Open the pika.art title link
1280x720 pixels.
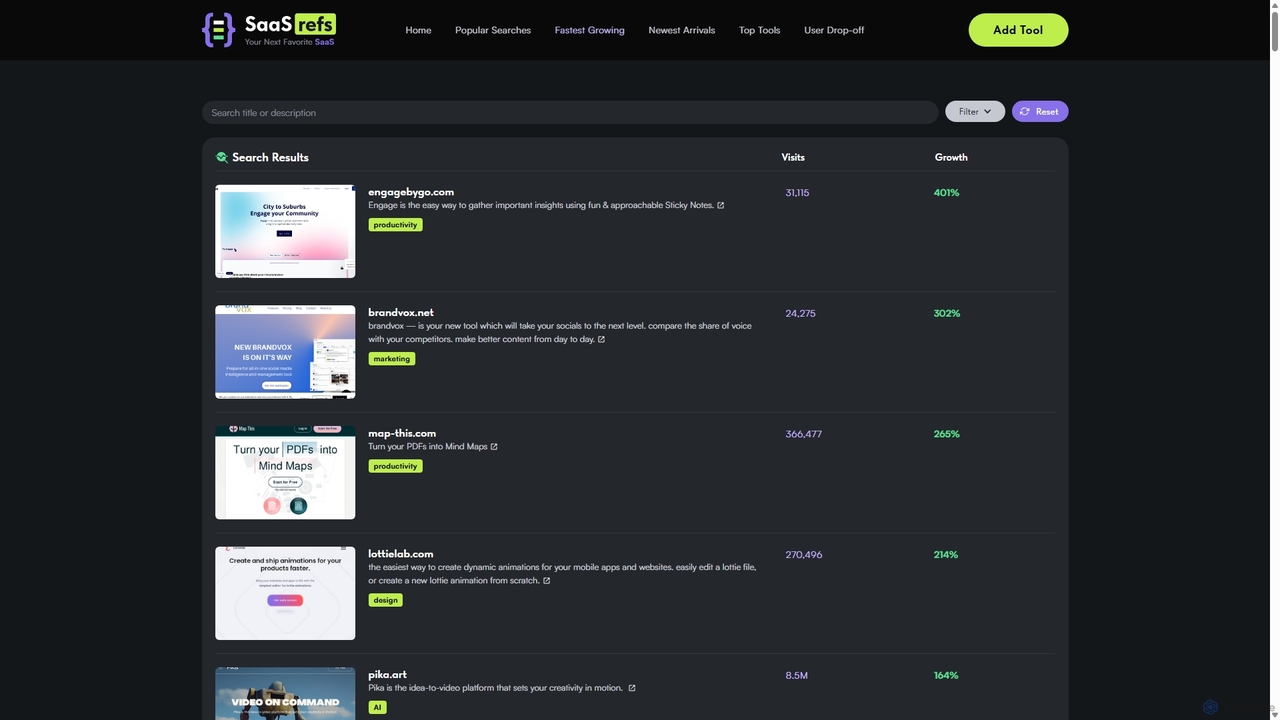387,675
